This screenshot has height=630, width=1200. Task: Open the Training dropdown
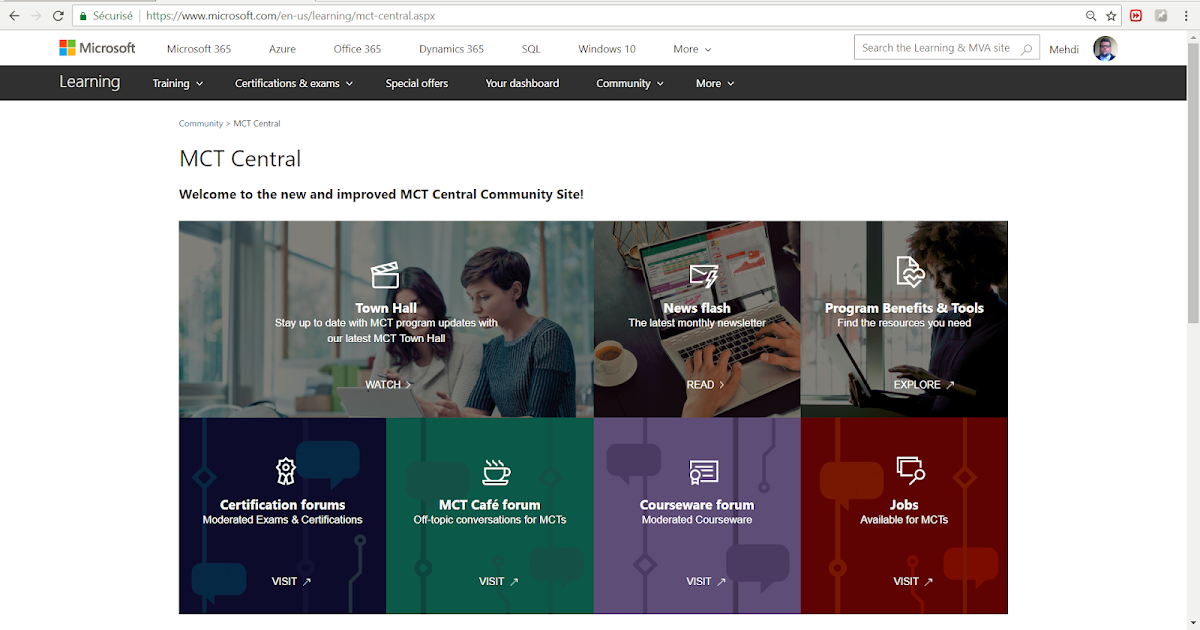click(x=177, y=83)
